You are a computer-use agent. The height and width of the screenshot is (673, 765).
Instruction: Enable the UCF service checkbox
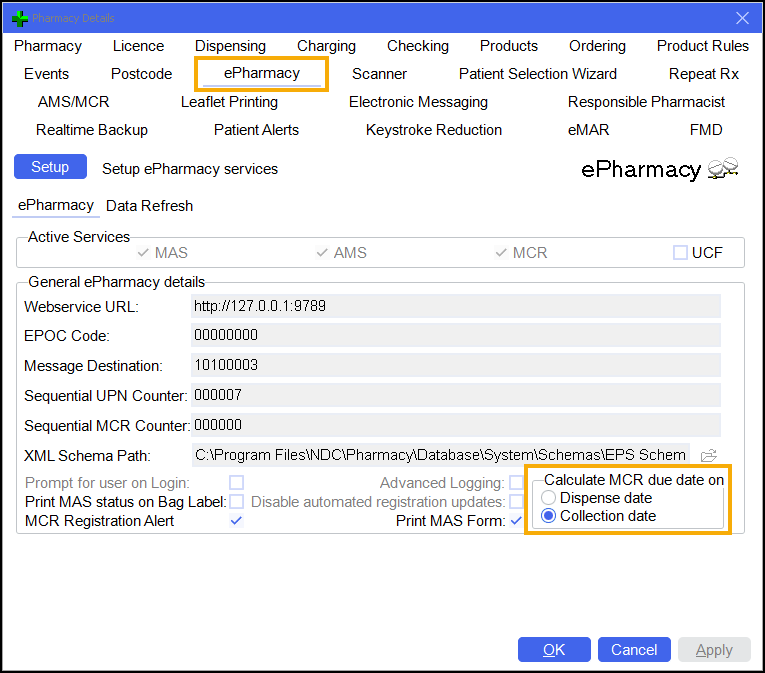[680, 253]
